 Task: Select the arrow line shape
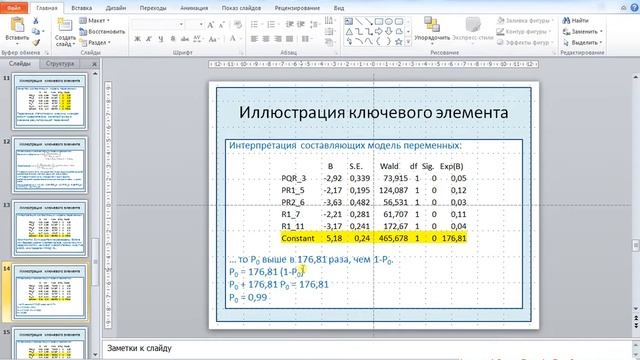(x=369, y=21)
